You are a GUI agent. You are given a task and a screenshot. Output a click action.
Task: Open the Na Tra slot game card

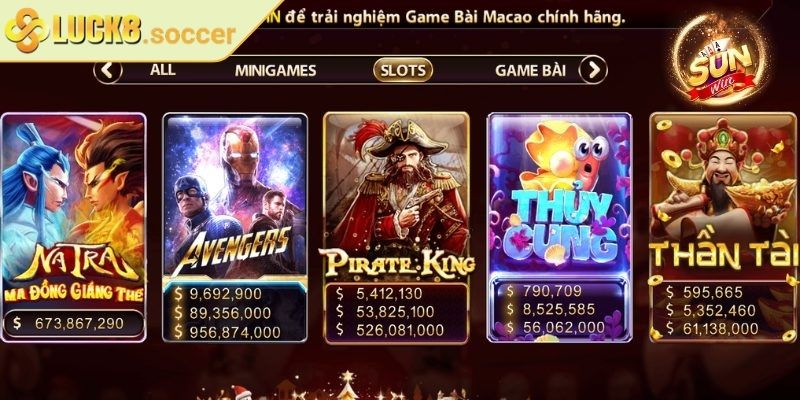pyautogui.click(x=73, y=227)
